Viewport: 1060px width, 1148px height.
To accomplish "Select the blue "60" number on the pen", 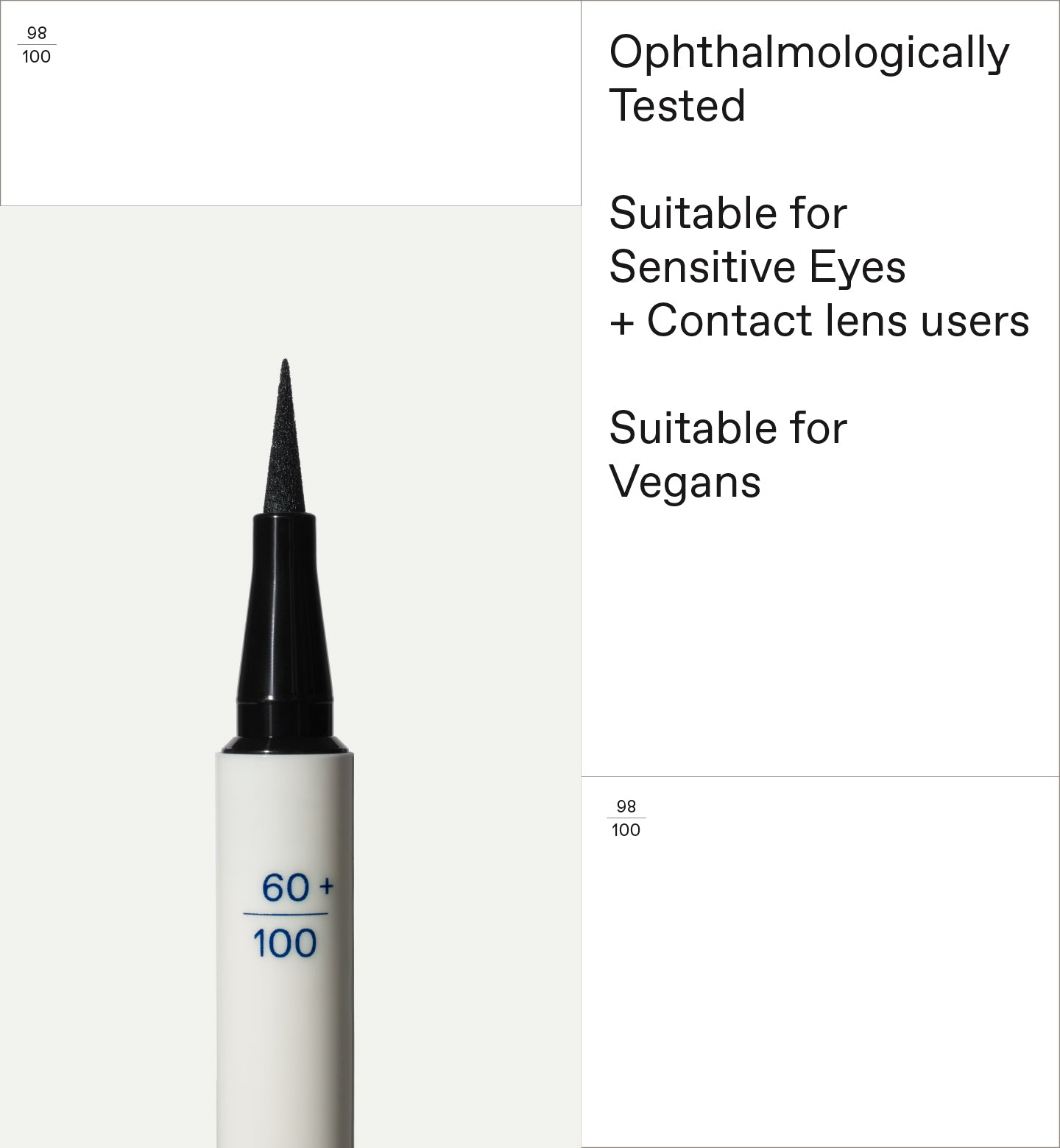I will [286, 888].
